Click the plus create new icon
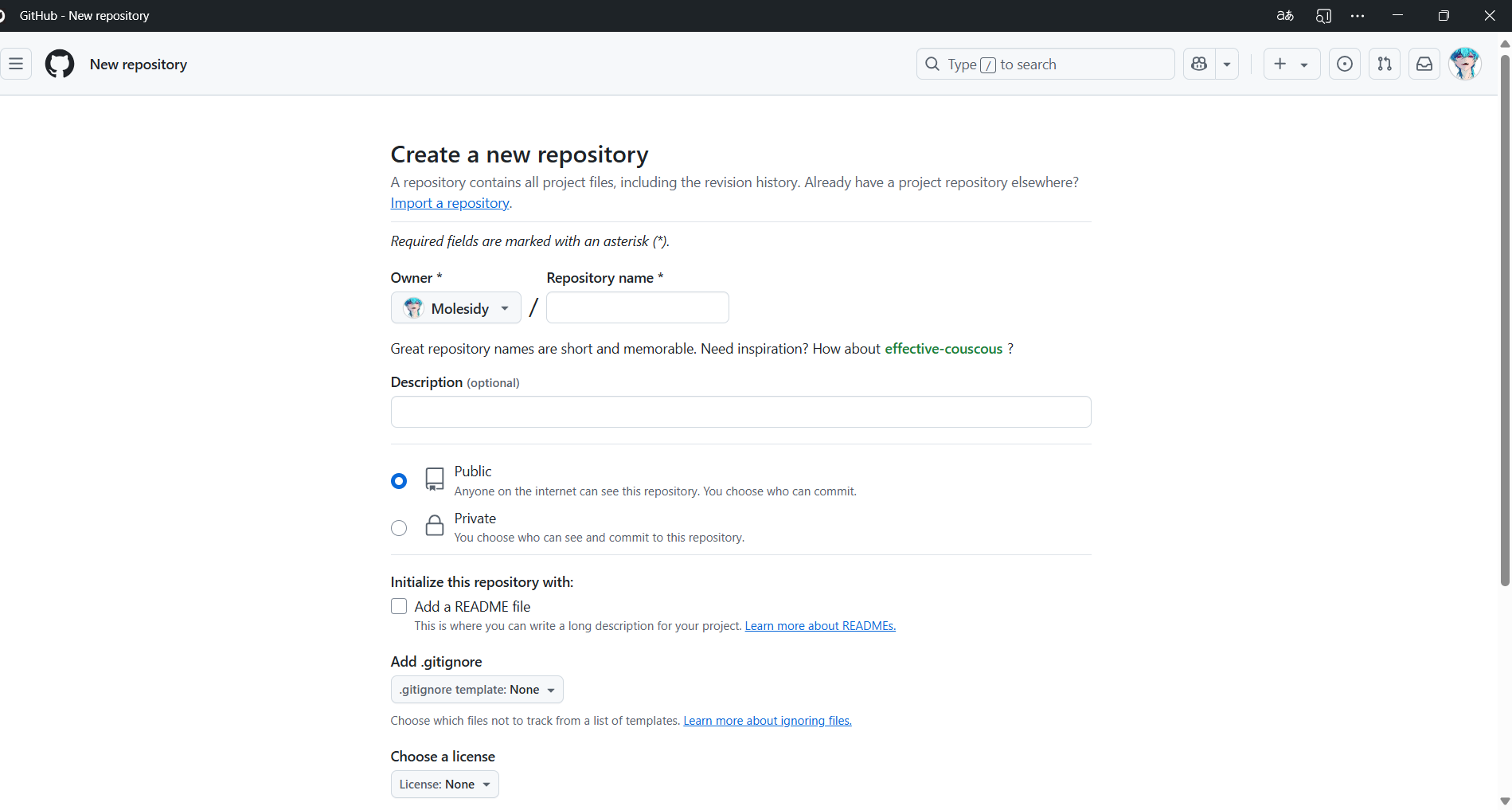 [1280, 64]
